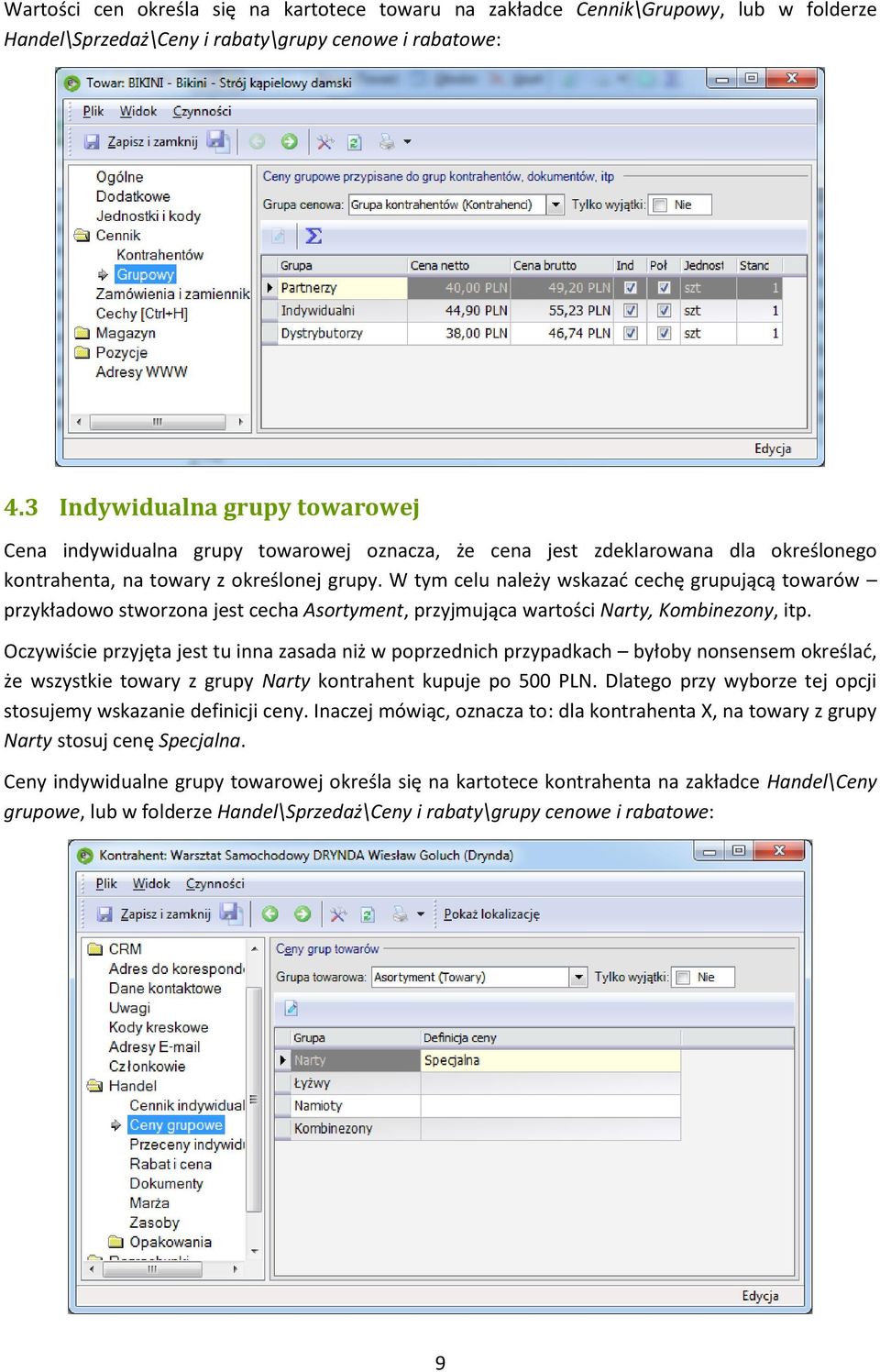Click Zapisz i zamknij in Towar window
Viewport: 880px width, 1372px height.
(x=141, y=141)
